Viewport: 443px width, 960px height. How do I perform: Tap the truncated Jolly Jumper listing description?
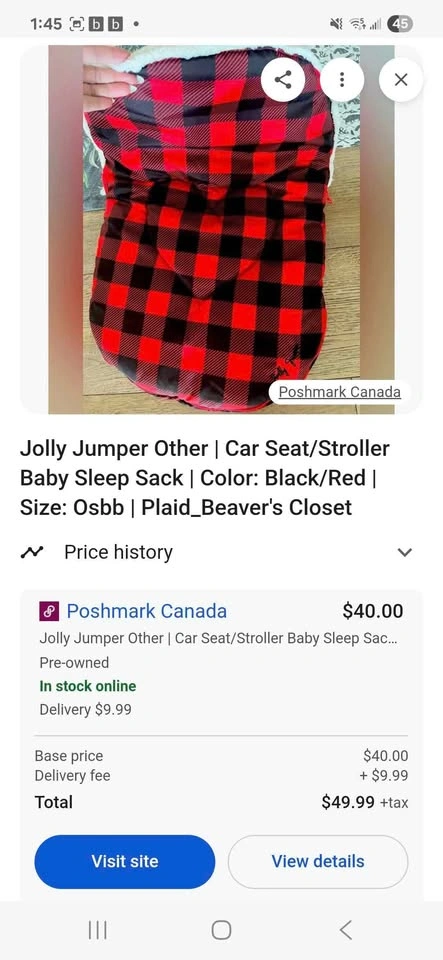pos(218,638)
